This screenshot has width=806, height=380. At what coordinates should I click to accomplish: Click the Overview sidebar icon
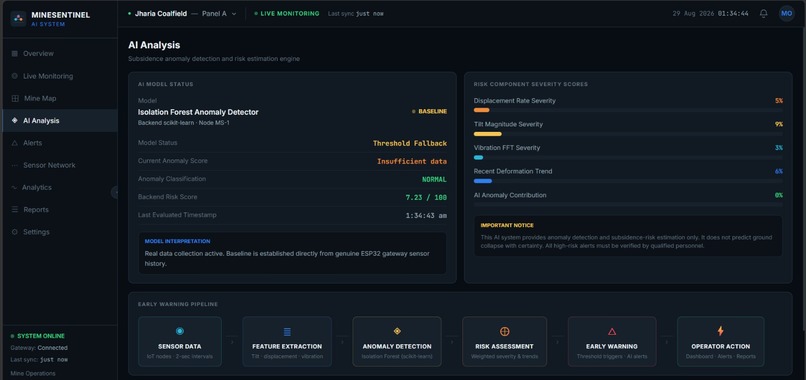coord(14,53)
